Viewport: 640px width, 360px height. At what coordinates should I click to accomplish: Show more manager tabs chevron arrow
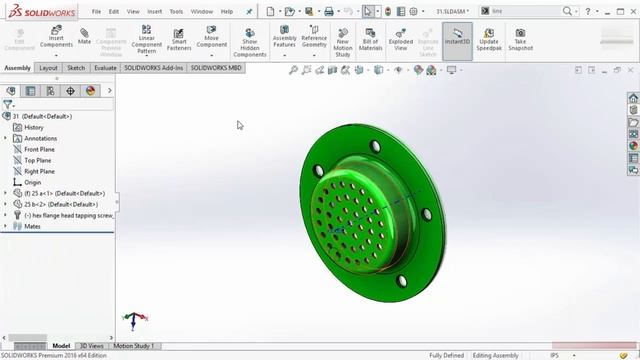tap(109, 91)
